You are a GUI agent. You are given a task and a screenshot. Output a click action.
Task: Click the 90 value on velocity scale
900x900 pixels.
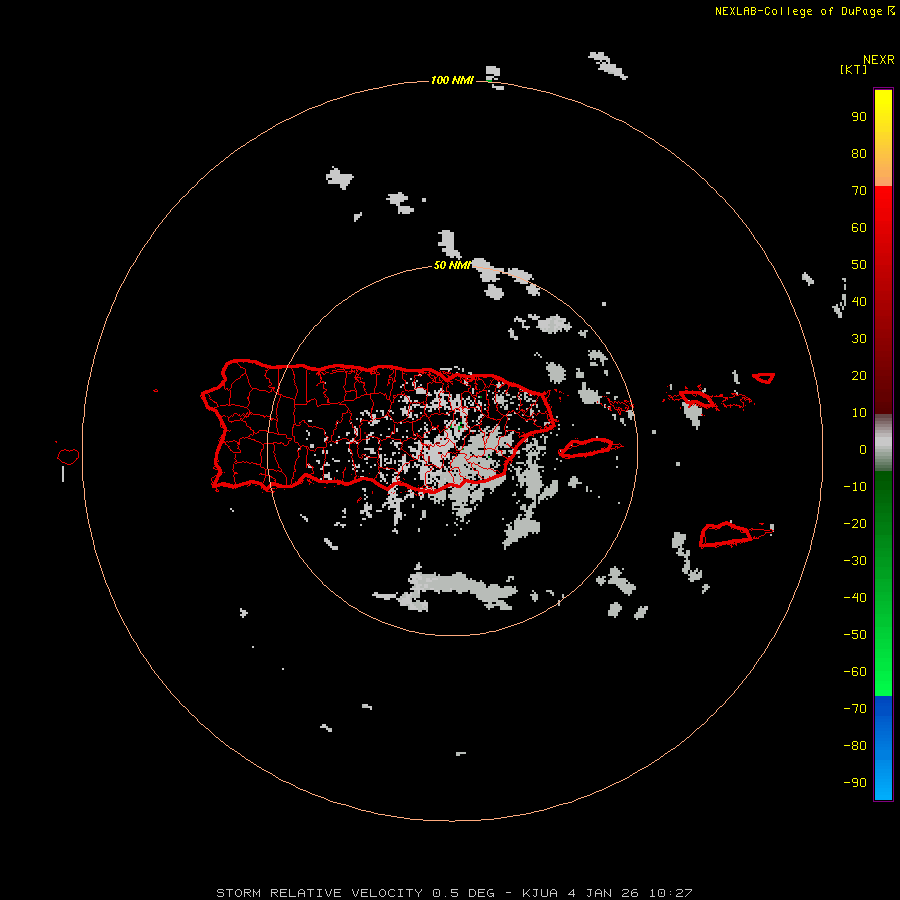coord(859,117)
